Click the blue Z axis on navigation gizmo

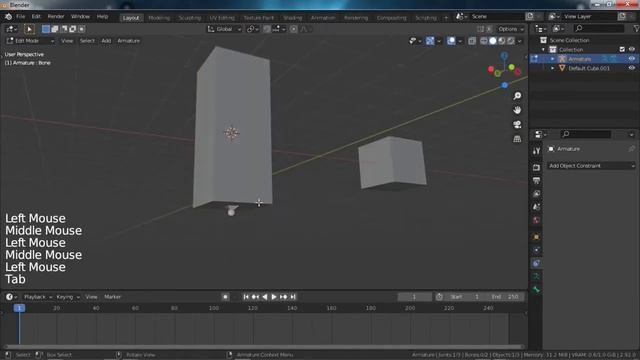[x=504, y=56]
